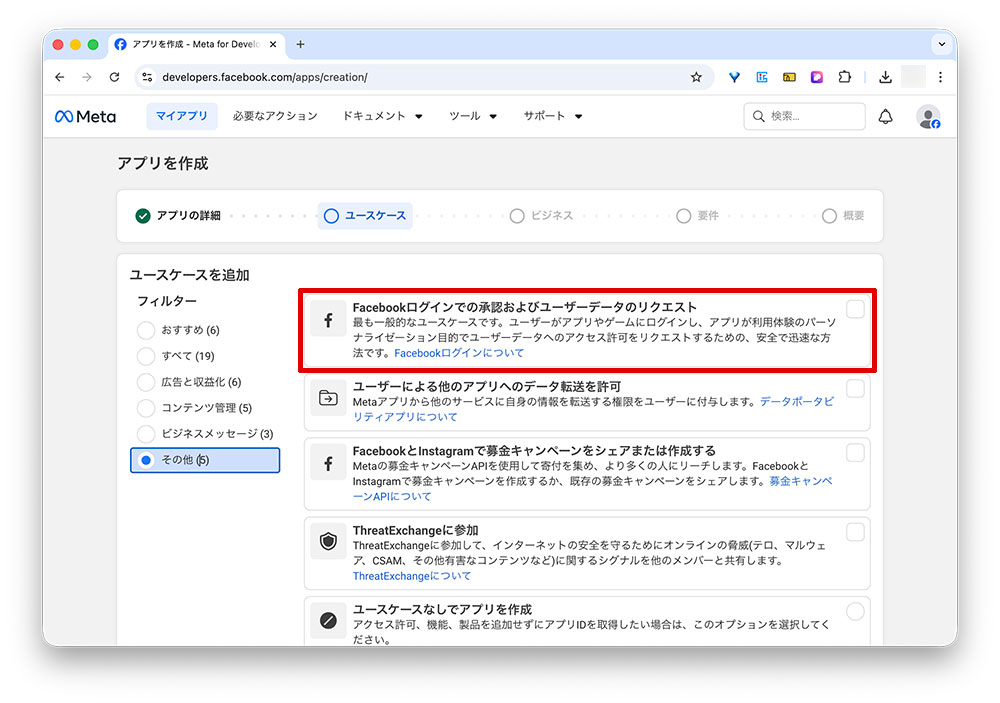Open the Chrome downloads icon
Image resolution: width=1000 pixels, height=703 pixels.
[884, 76]
